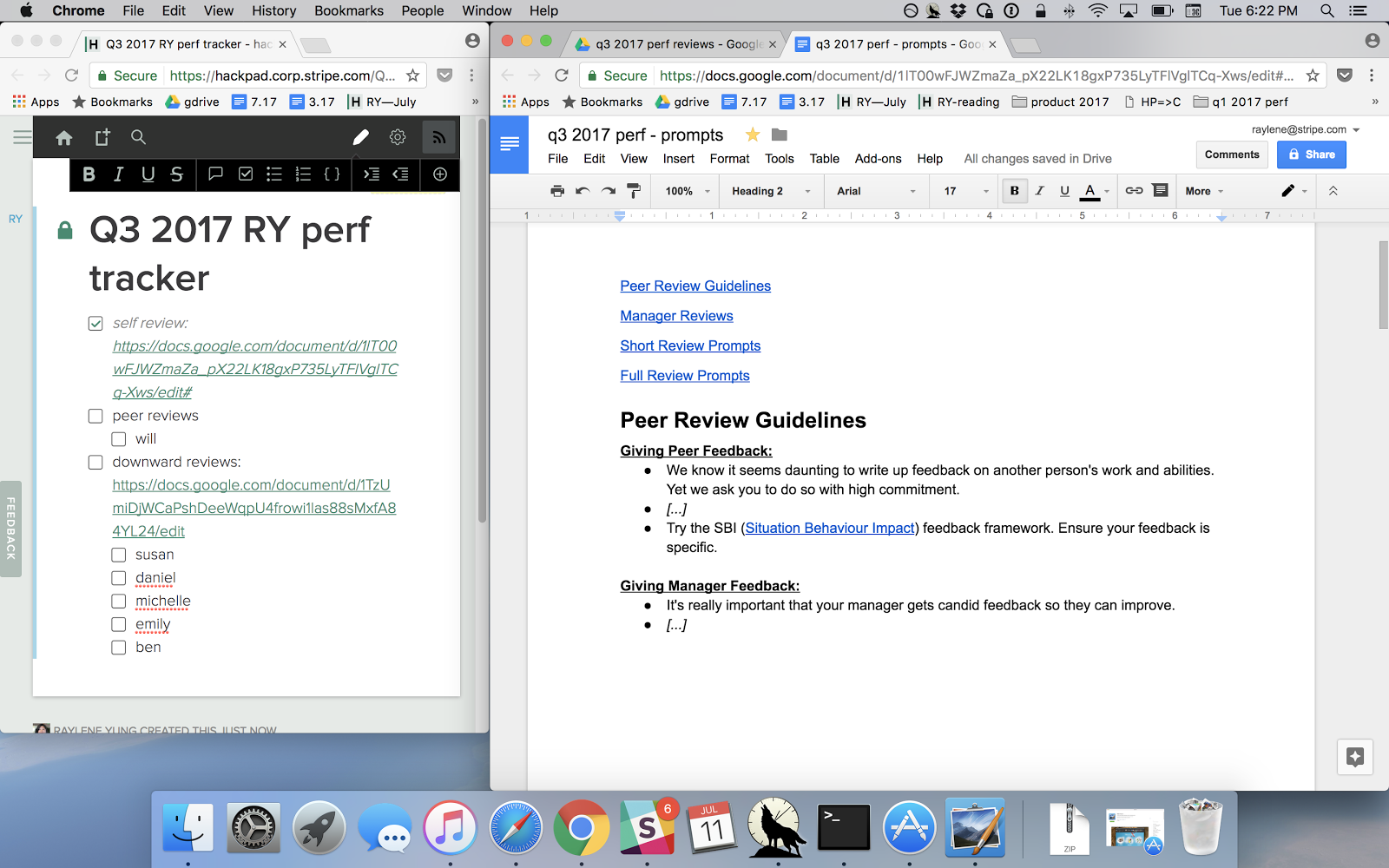Open the Hackpad hamburger sidebar menu
This screenshot has width=1389, height=868.
pyautogui.click(x=23, y=137)
